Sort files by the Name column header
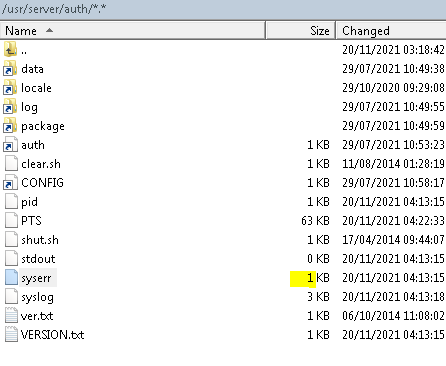 [133, 31]
